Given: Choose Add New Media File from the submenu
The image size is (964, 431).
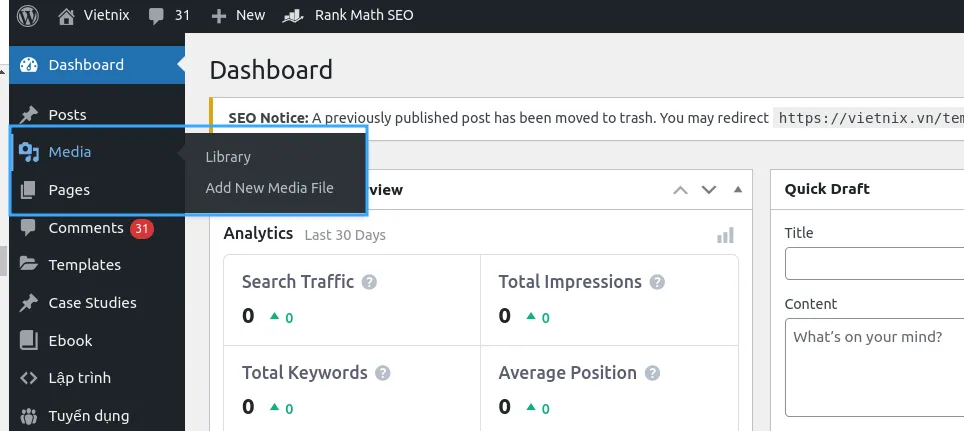Looking at the screenshot, I should (269, 188).
